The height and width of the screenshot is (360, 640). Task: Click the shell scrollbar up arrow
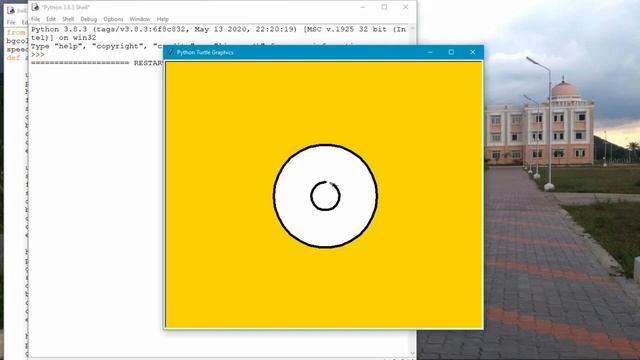(412, 28)
